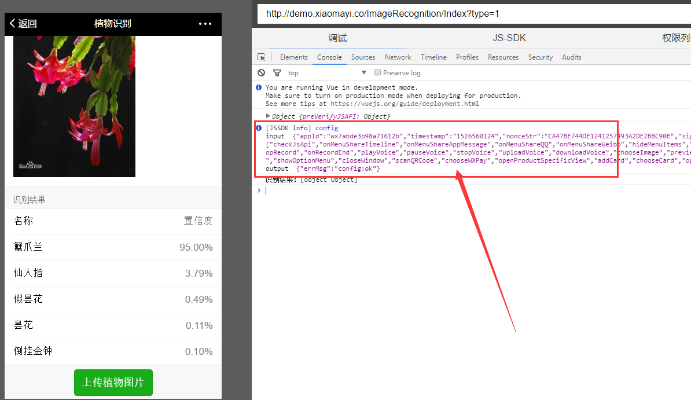
Task: Toggle the console filter funnel icon
Action: pos(275,72)
